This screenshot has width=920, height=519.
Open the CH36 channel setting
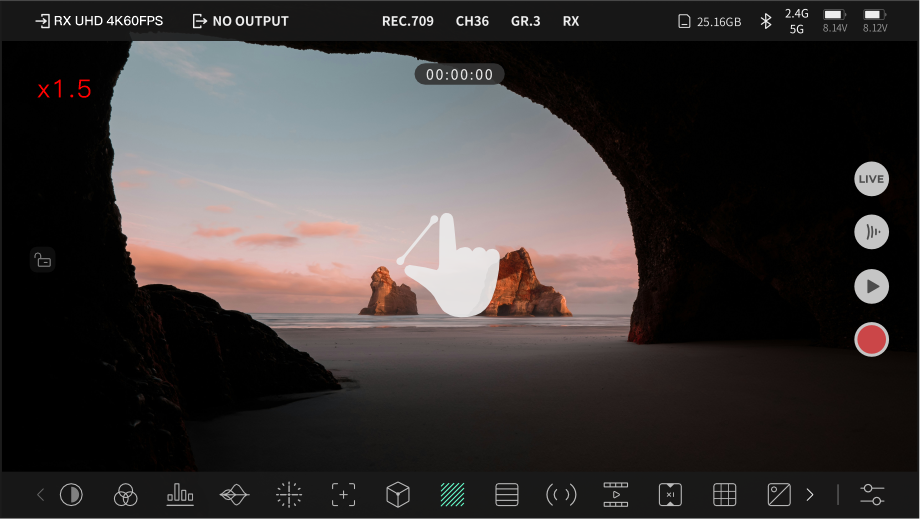pyautogui.click(x=472, y=21)
